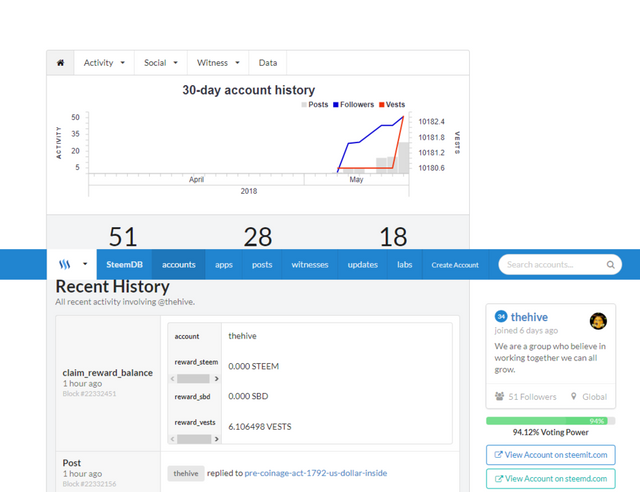This screenshot has height=492, width=640.
Task: Expand the Activity dropdown menu
Action: (x=104, y=62)
